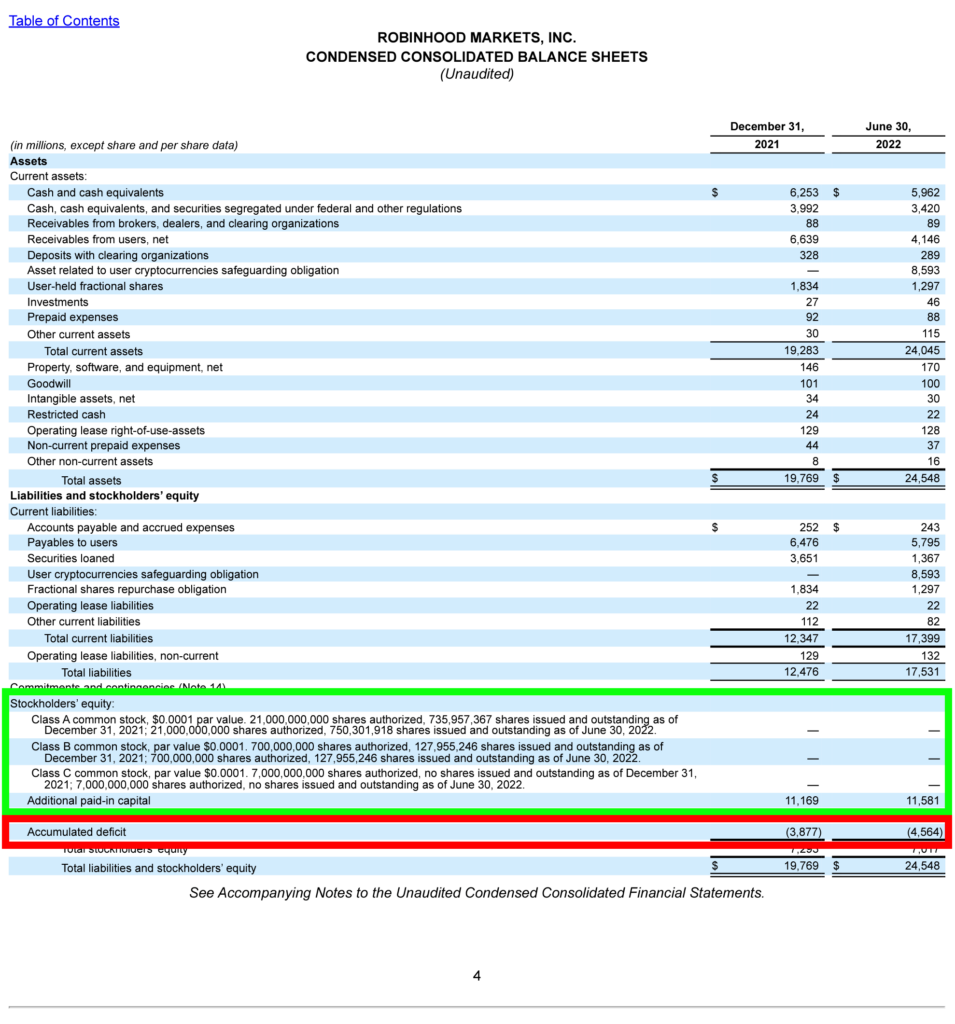
Task: Click 'Non-current prepaid expenses' label
Action: [x=103, y=445]
